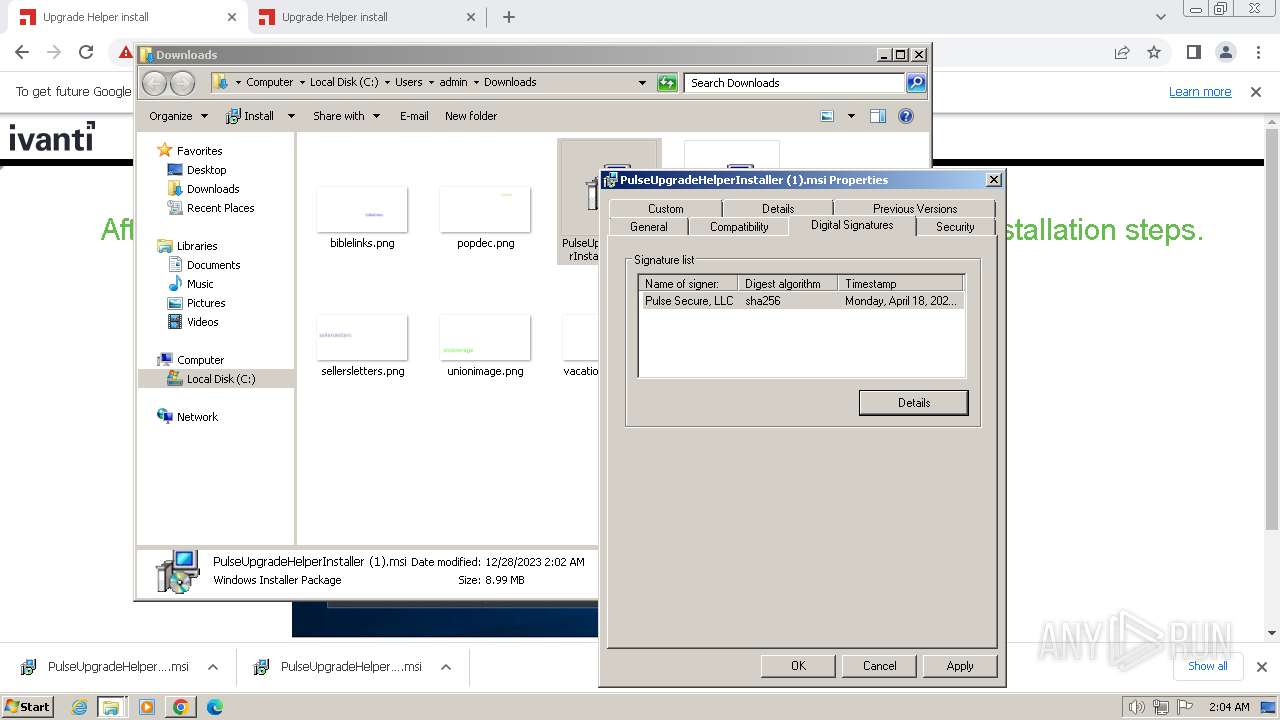Screen dimensions: 1280x720
Task: Click Show all downloads button
Action: tap(1208, 666)
